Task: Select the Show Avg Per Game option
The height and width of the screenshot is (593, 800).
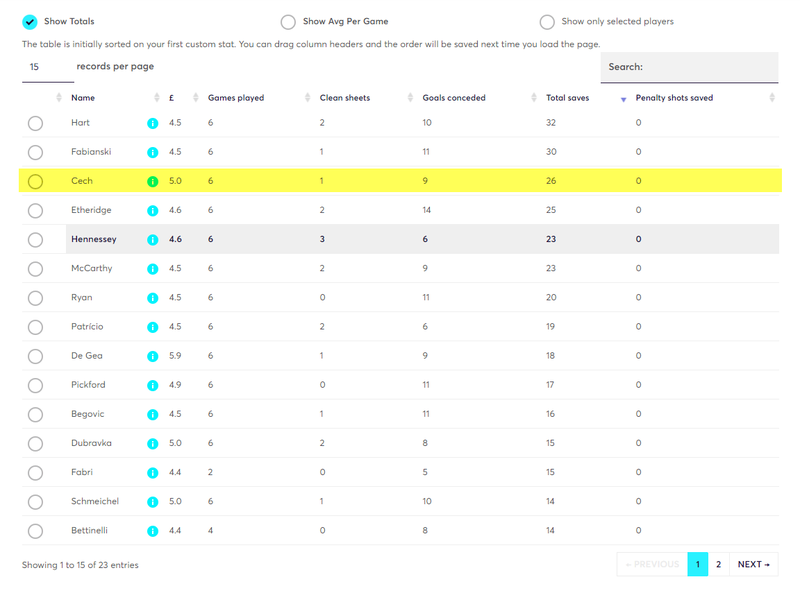Action: [x=288, y=22]
